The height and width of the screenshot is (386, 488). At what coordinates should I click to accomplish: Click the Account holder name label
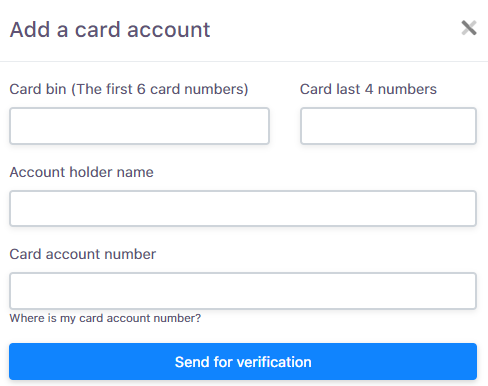82,172
